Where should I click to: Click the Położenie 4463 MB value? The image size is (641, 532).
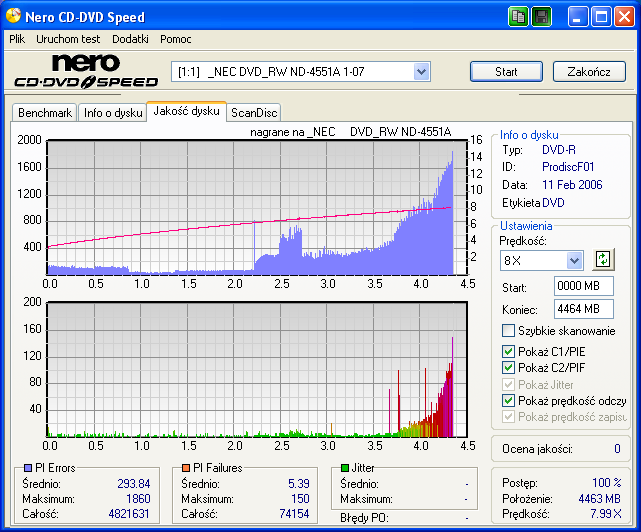[599, 498]
